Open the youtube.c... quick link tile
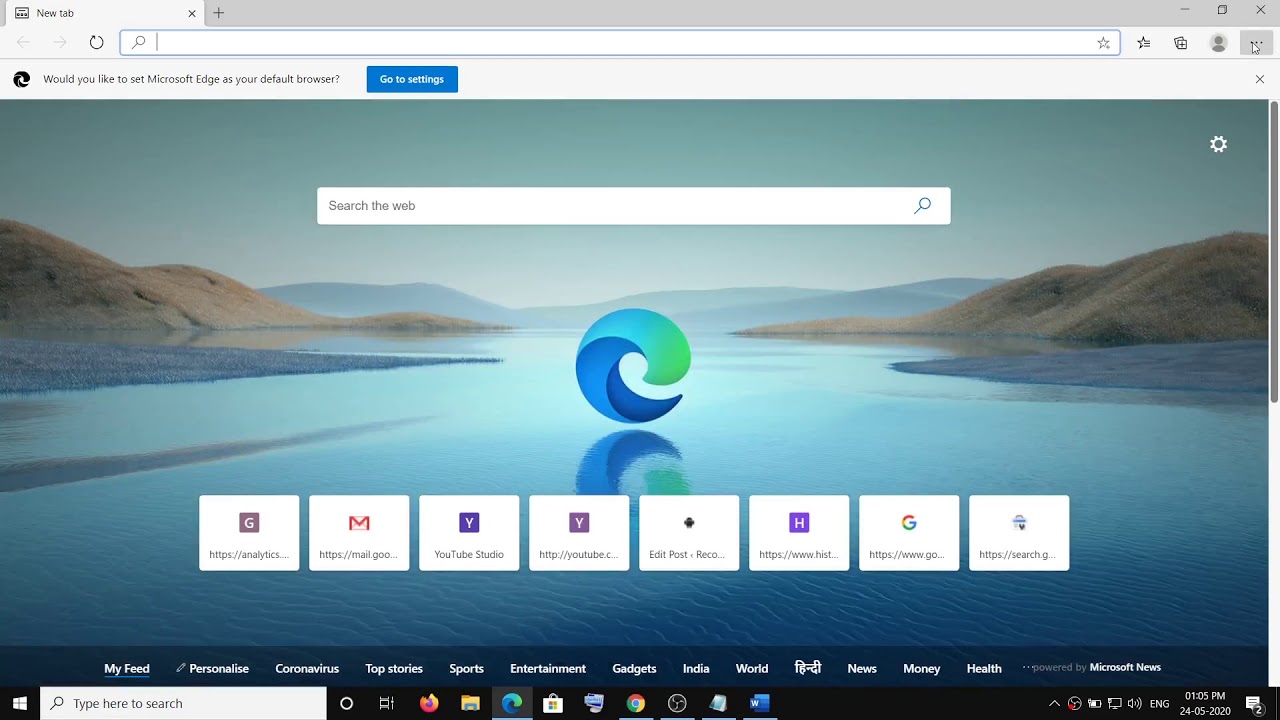 pos(579,533)
